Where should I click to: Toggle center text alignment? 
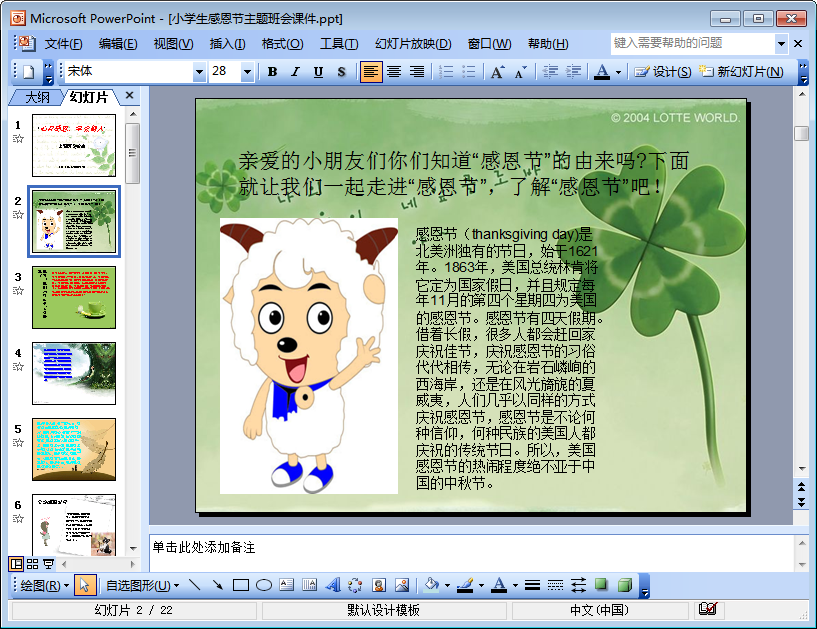394,72
